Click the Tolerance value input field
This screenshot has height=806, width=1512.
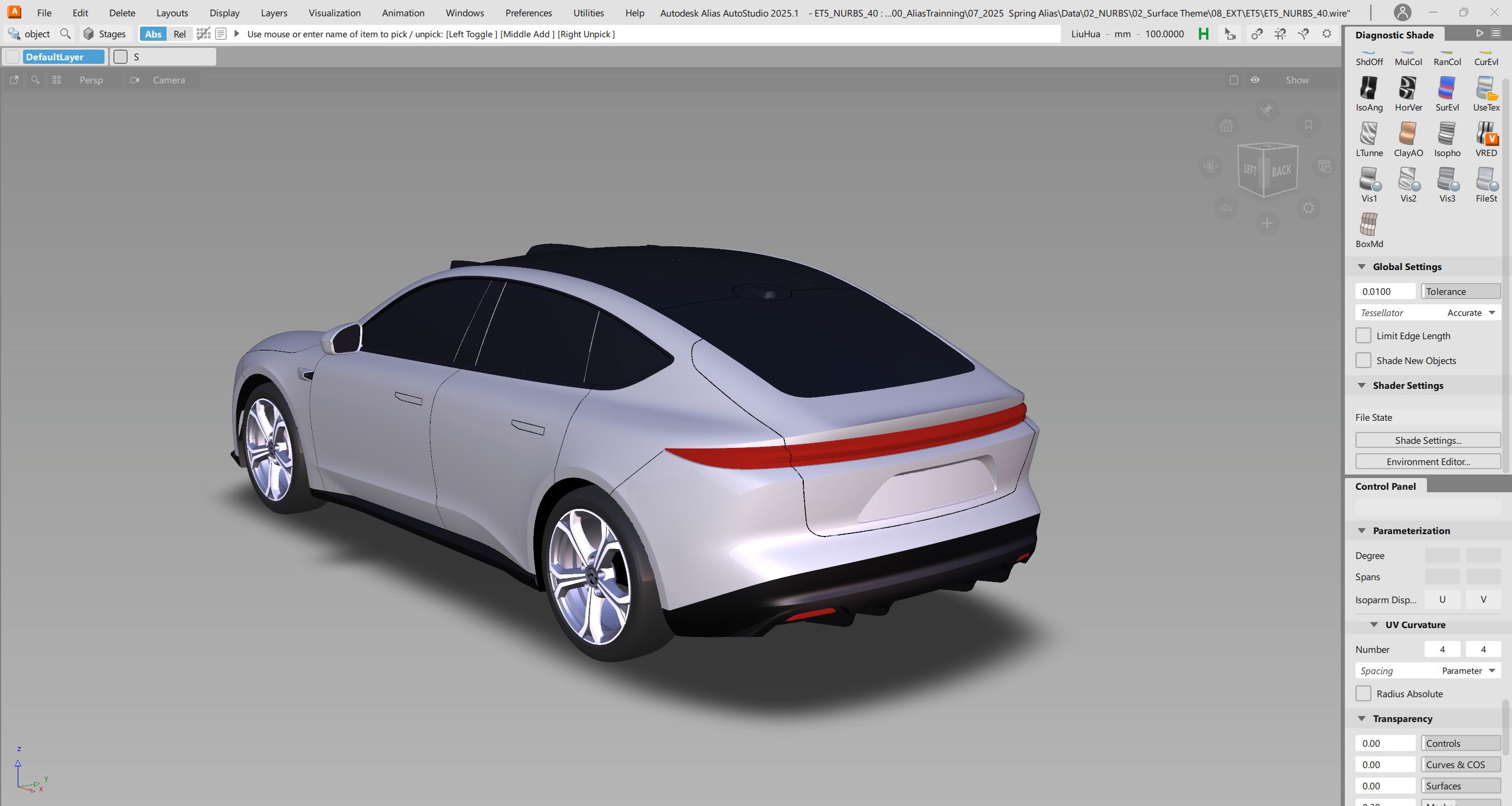pos(1384,291)
